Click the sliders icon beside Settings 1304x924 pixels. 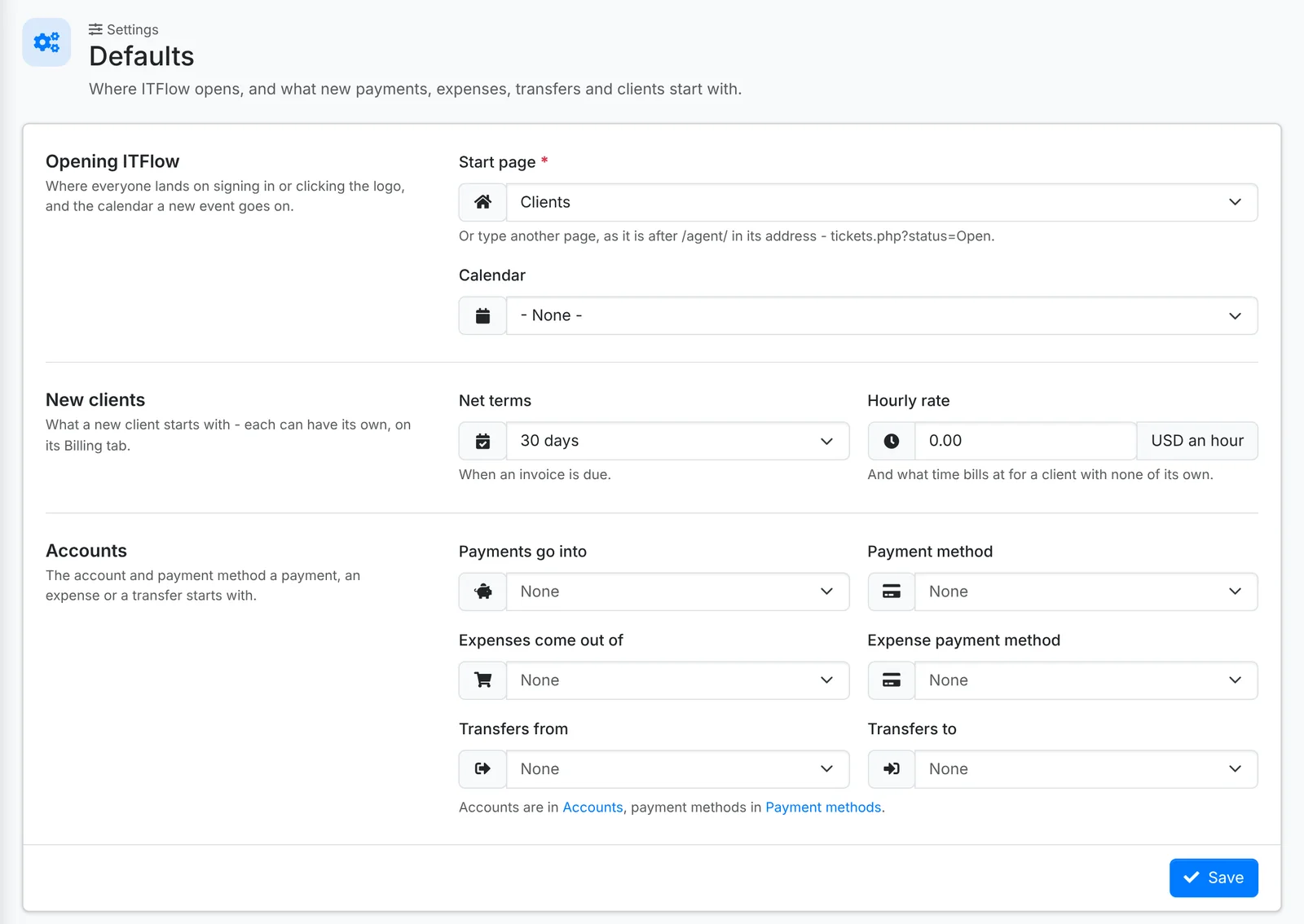click(x=95, y=29)
